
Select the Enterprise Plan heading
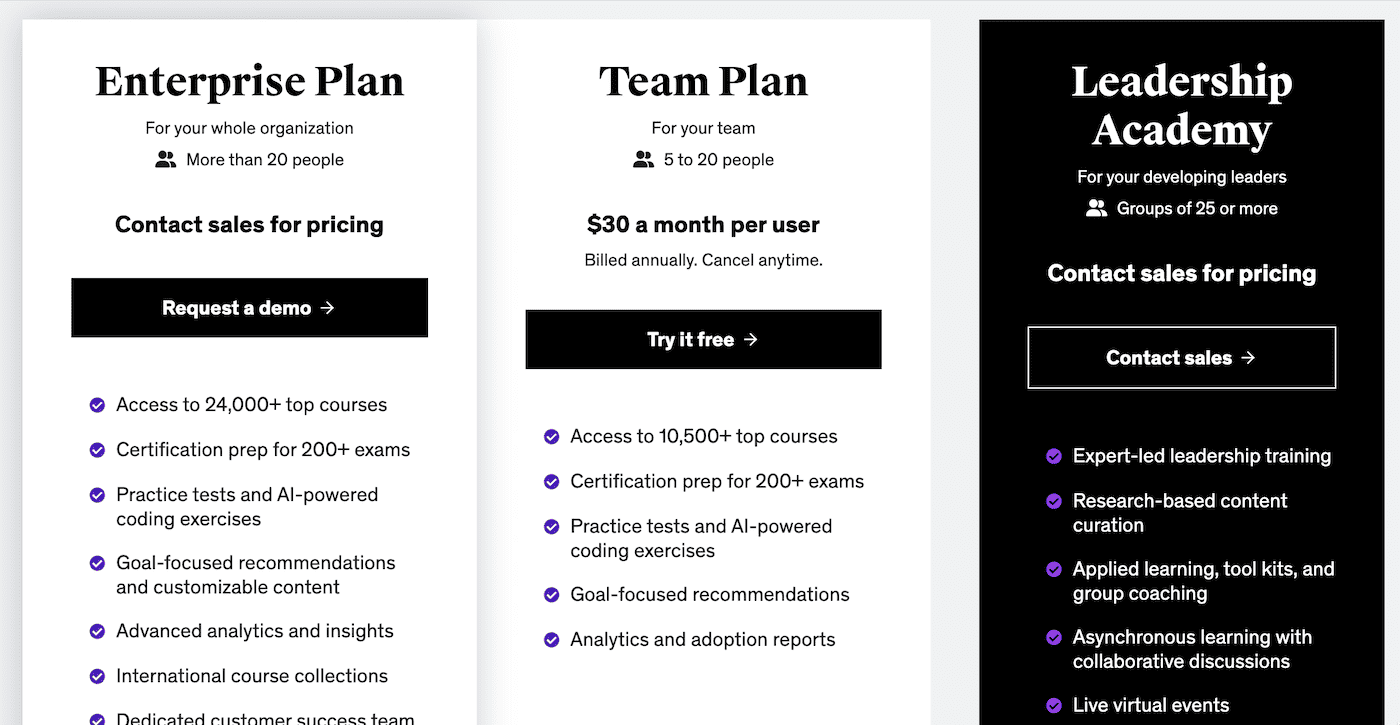249,80
